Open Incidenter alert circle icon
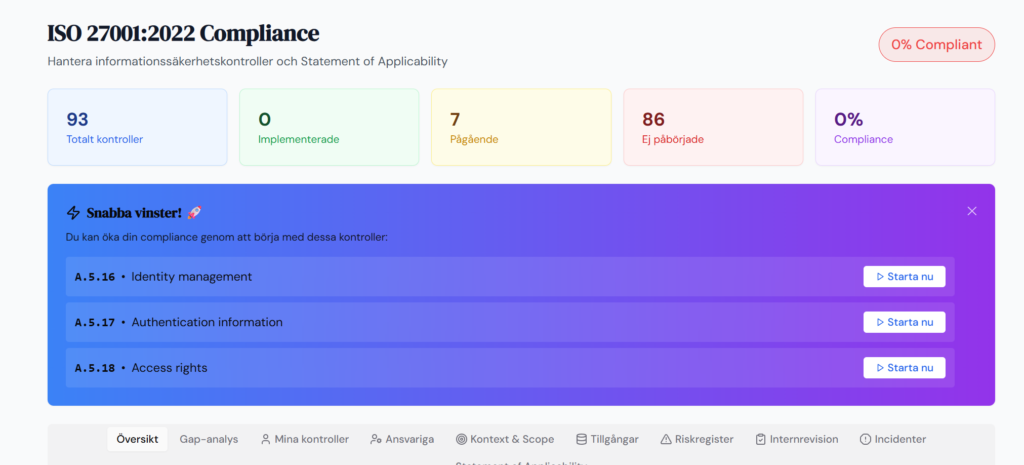The height and width of the screenshot is (465, 1024). (865, 439)
